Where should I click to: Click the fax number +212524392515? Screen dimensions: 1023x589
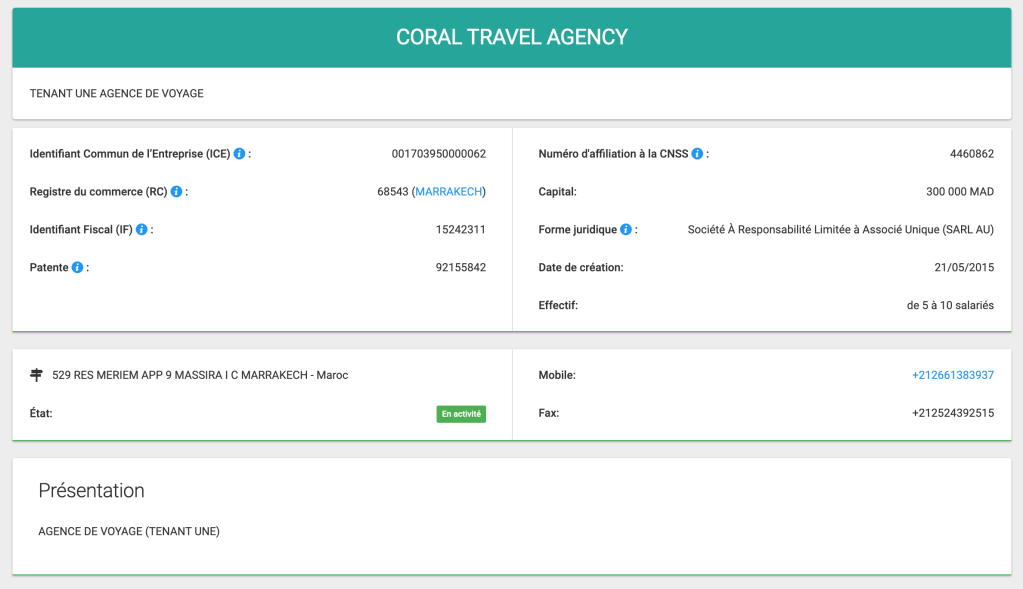[x=952, y=413]
